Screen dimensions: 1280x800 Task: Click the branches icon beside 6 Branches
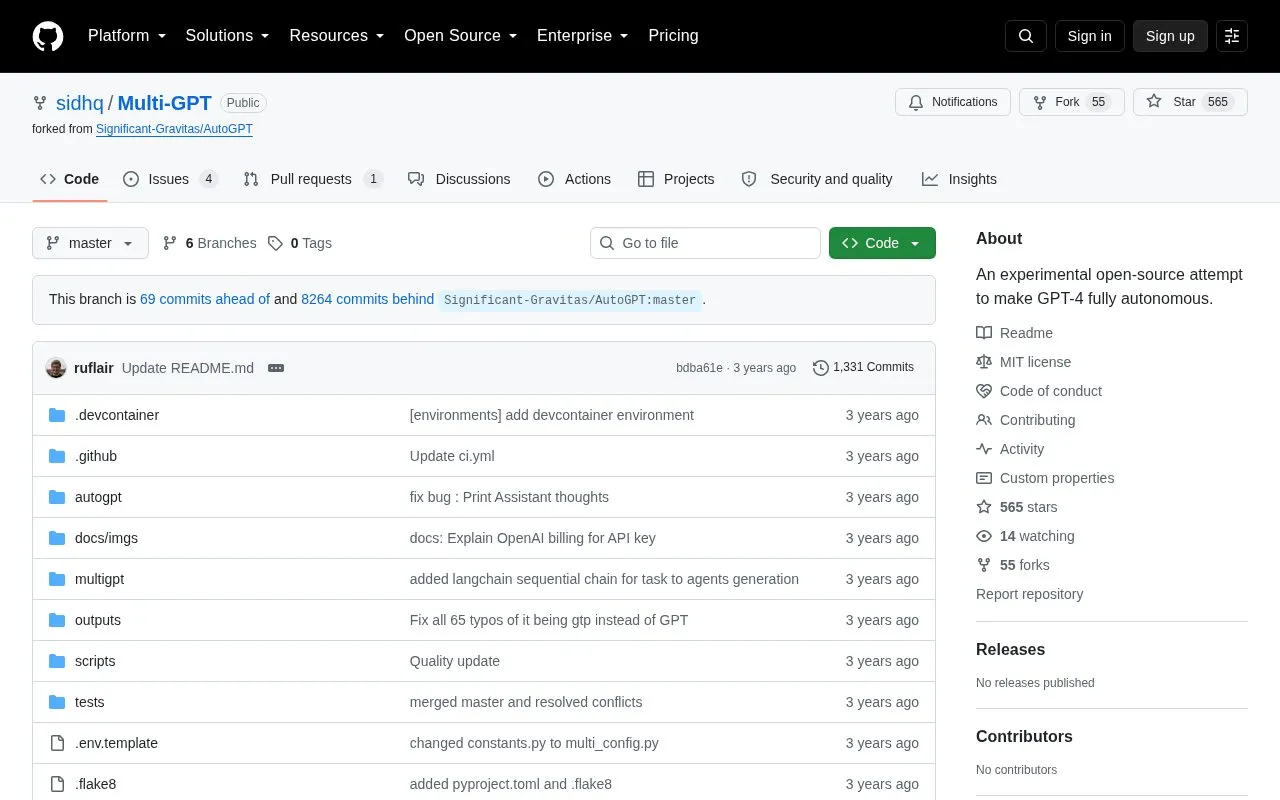pyautogui.click(x=170, y=243)
